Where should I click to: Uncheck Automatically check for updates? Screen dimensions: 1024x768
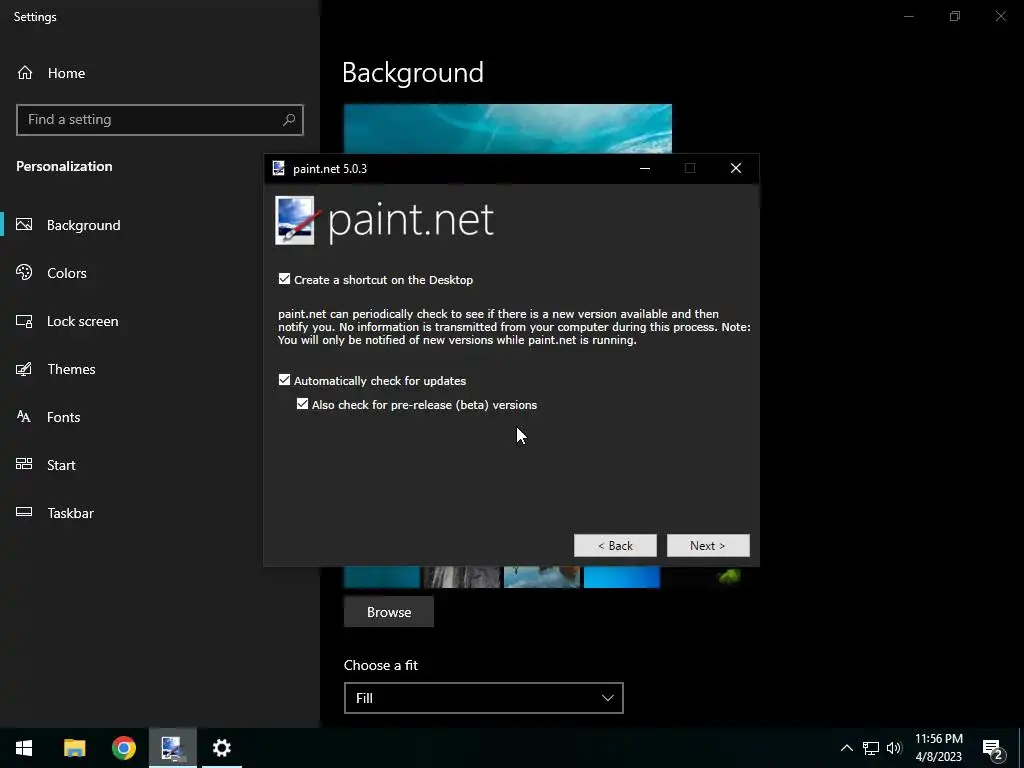[284, 379]
